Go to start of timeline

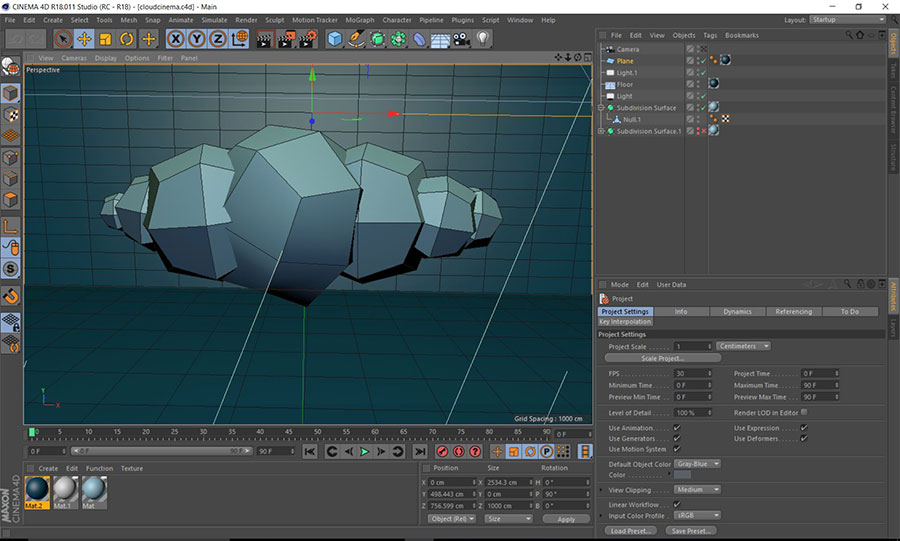click(x=310, y=452)
